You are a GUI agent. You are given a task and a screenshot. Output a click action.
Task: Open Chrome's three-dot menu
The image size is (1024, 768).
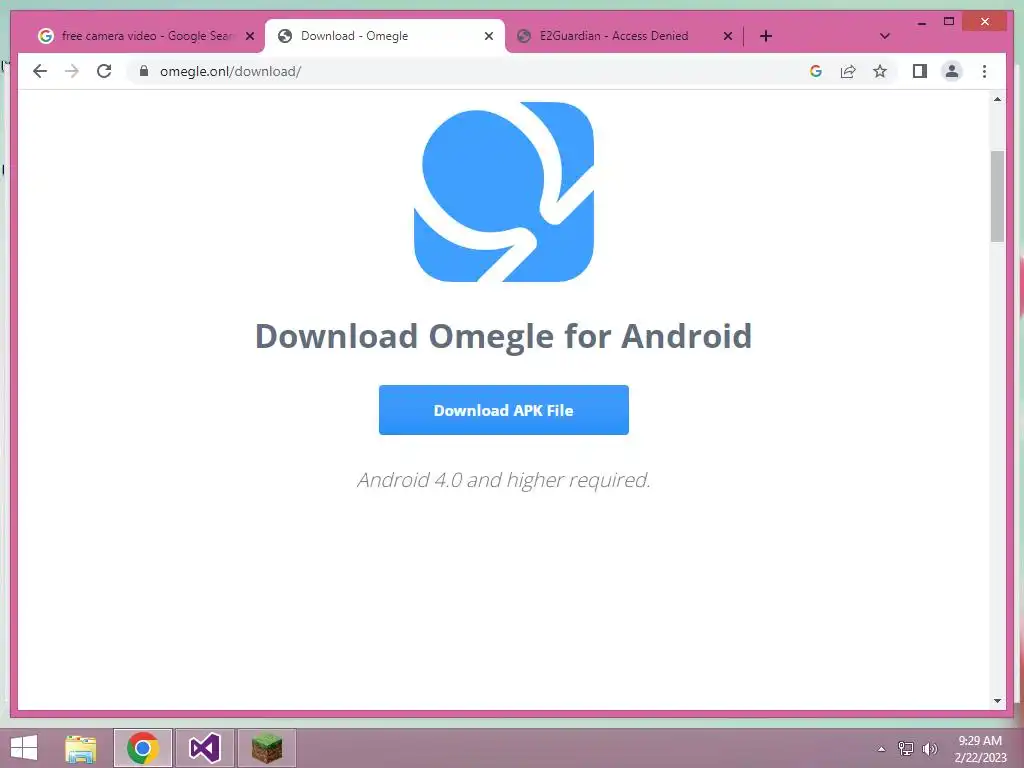[984, 71]
